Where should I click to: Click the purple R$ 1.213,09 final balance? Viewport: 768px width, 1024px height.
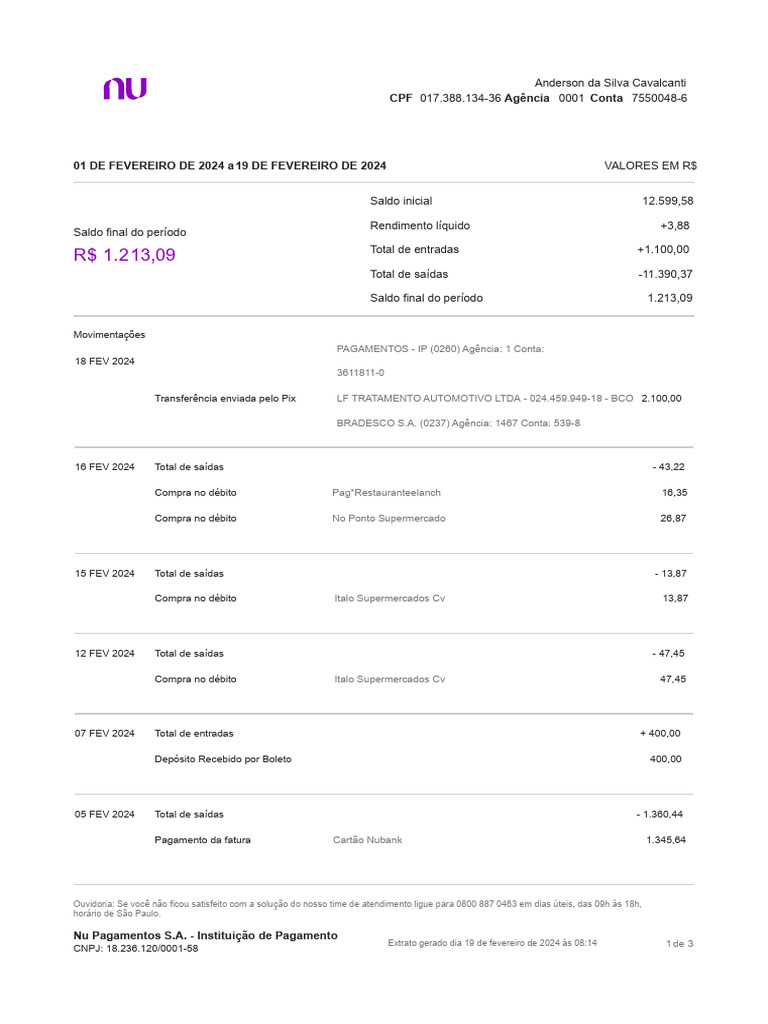124,255
